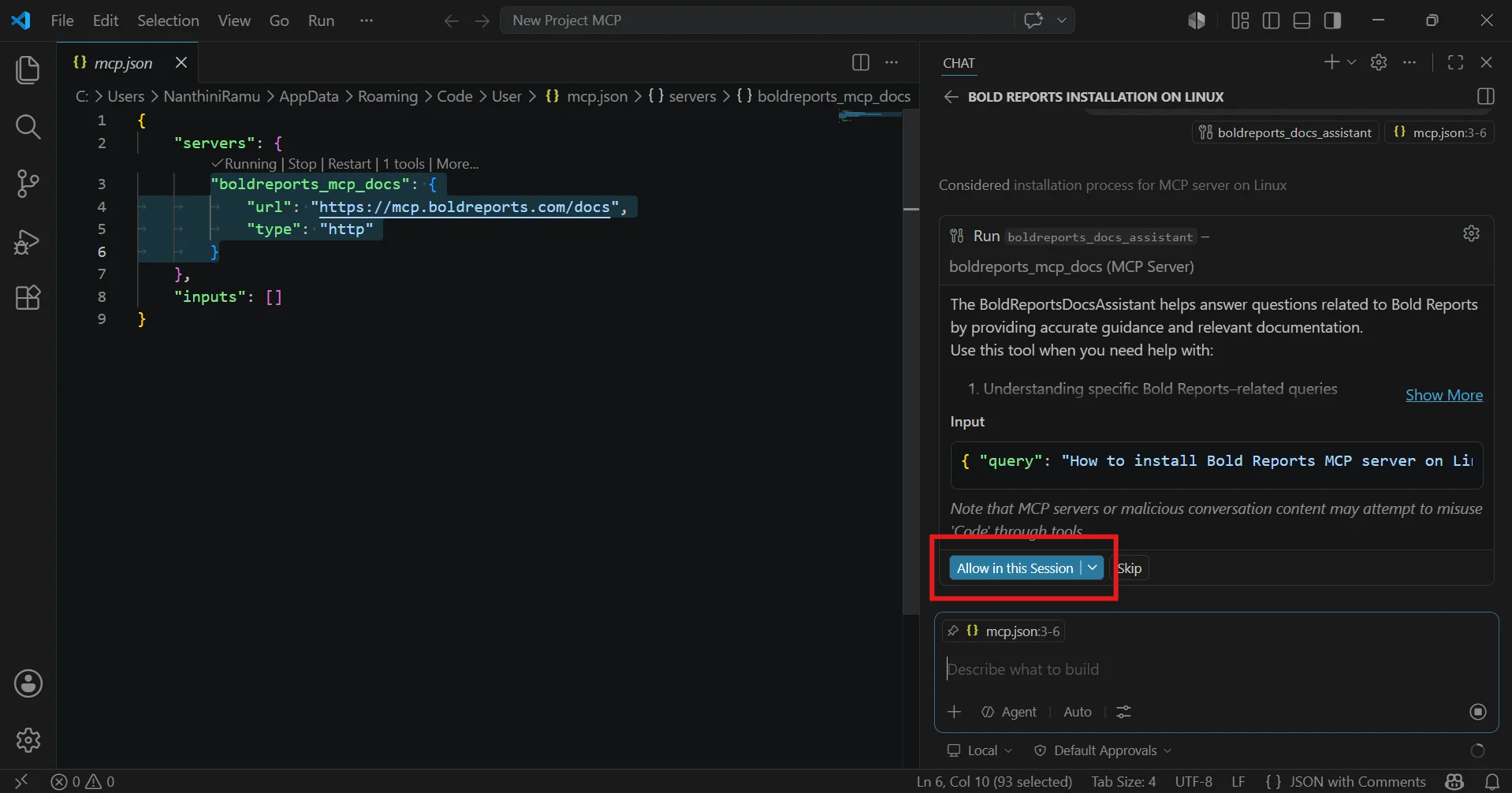Toggle the secondary side bar

coord(1333,20)
